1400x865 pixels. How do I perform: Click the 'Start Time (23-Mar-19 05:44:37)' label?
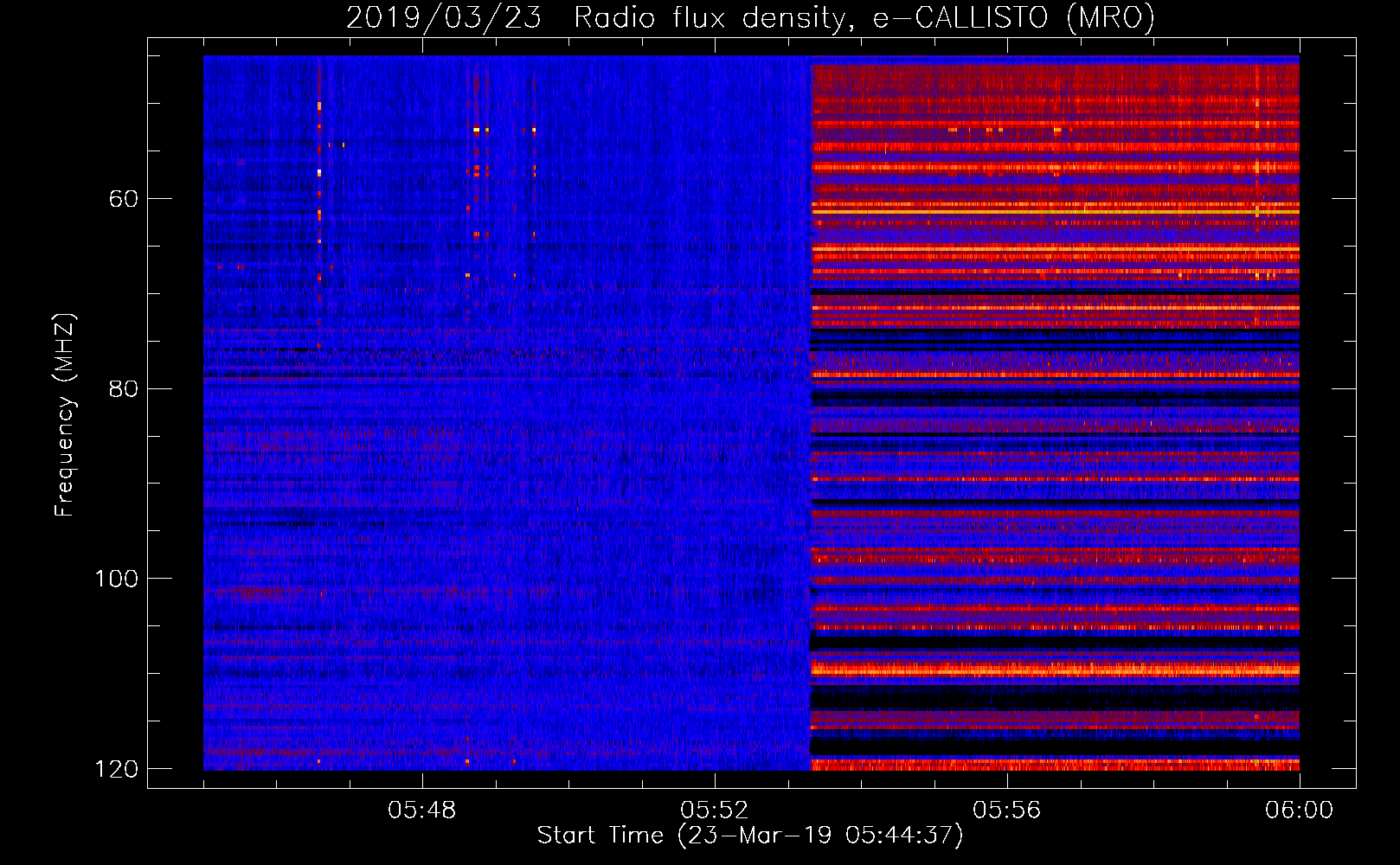click(x=750, y=836)
